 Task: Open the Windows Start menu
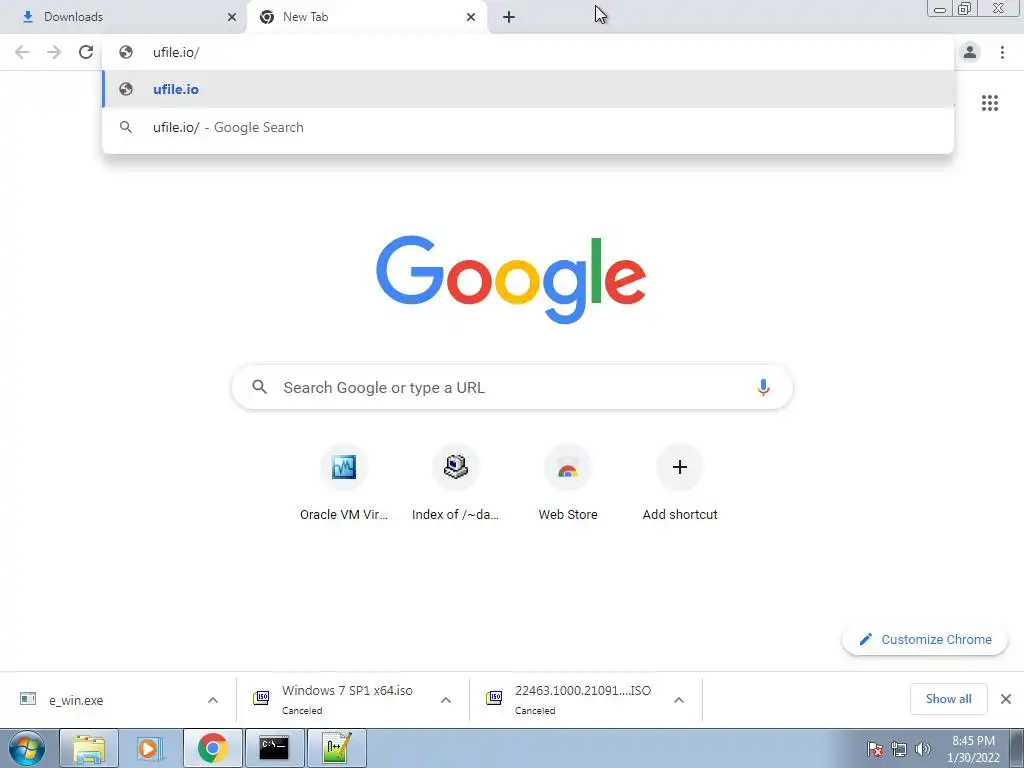point(27,748)
